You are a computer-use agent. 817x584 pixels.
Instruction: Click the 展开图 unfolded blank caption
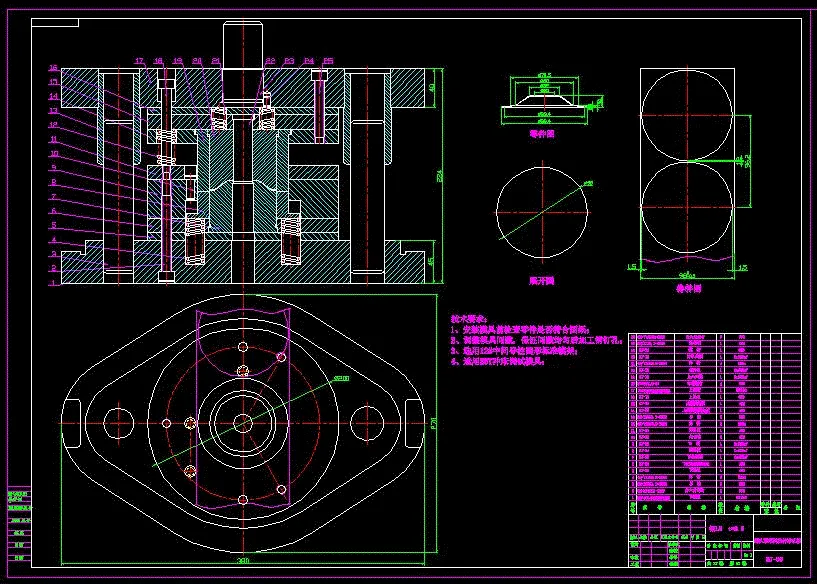(541, 280)
